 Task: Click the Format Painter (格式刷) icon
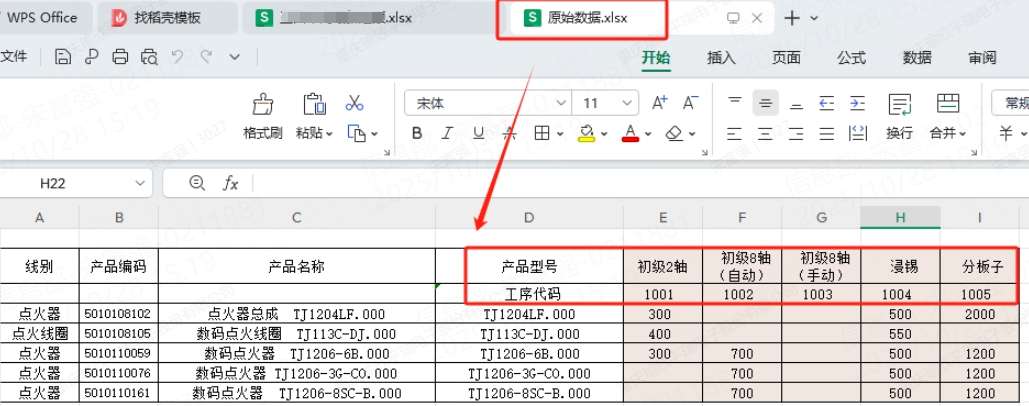coord(262,104)
